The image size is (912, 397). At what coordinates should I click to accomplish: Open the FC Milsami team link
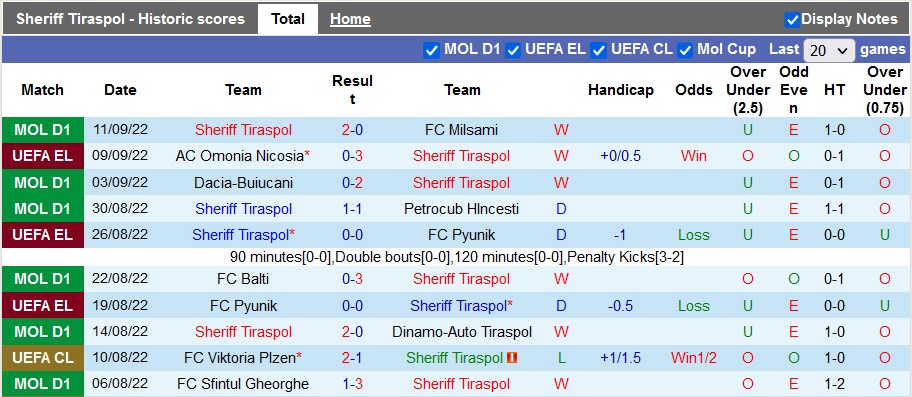point(462,130)
